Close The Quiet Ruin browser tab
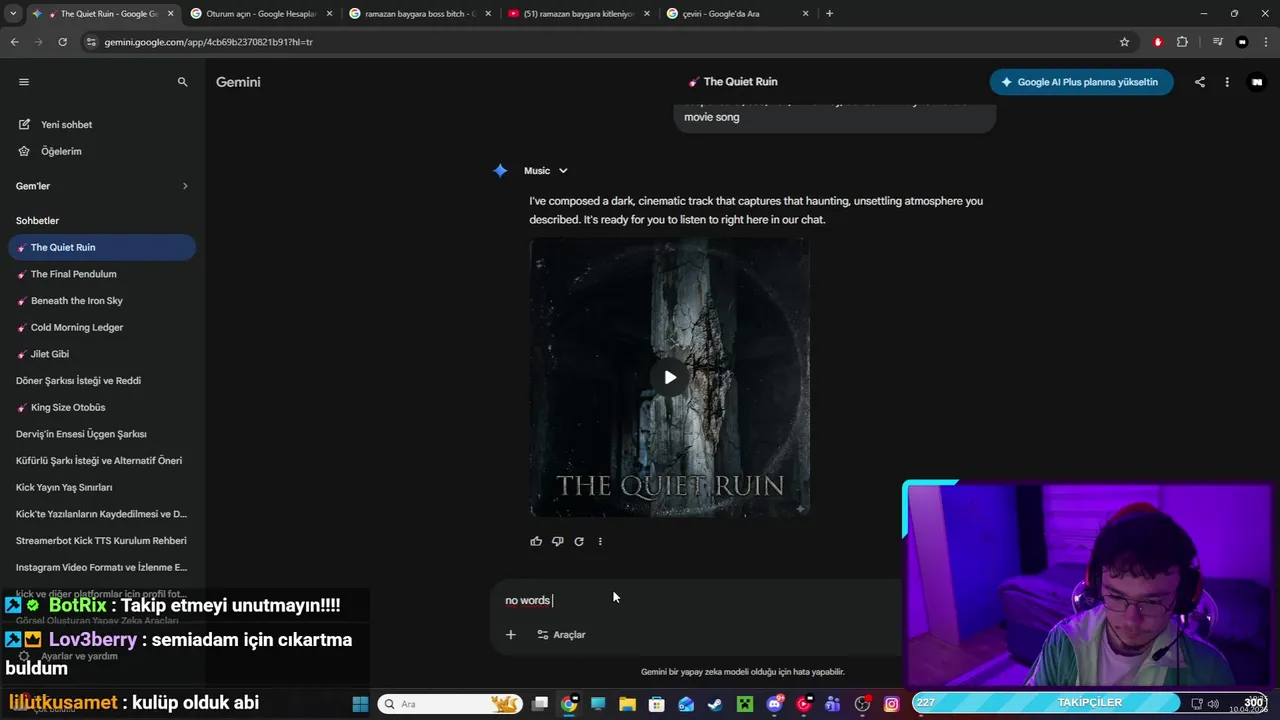The image size is (1280, 720). pos(170,14)
